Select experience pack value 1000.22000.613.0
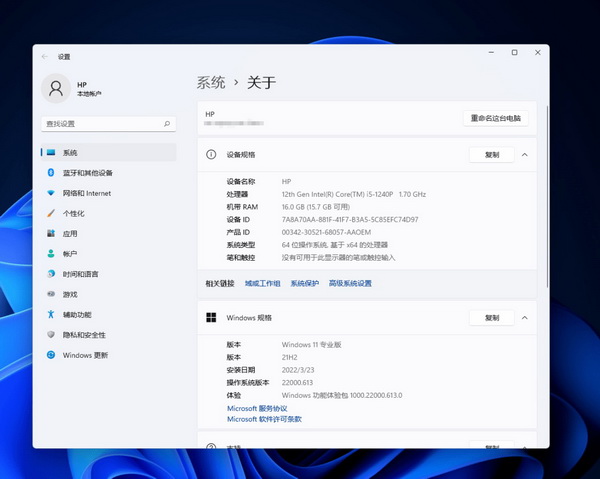 pyautogui.click(x=342, y=395)
